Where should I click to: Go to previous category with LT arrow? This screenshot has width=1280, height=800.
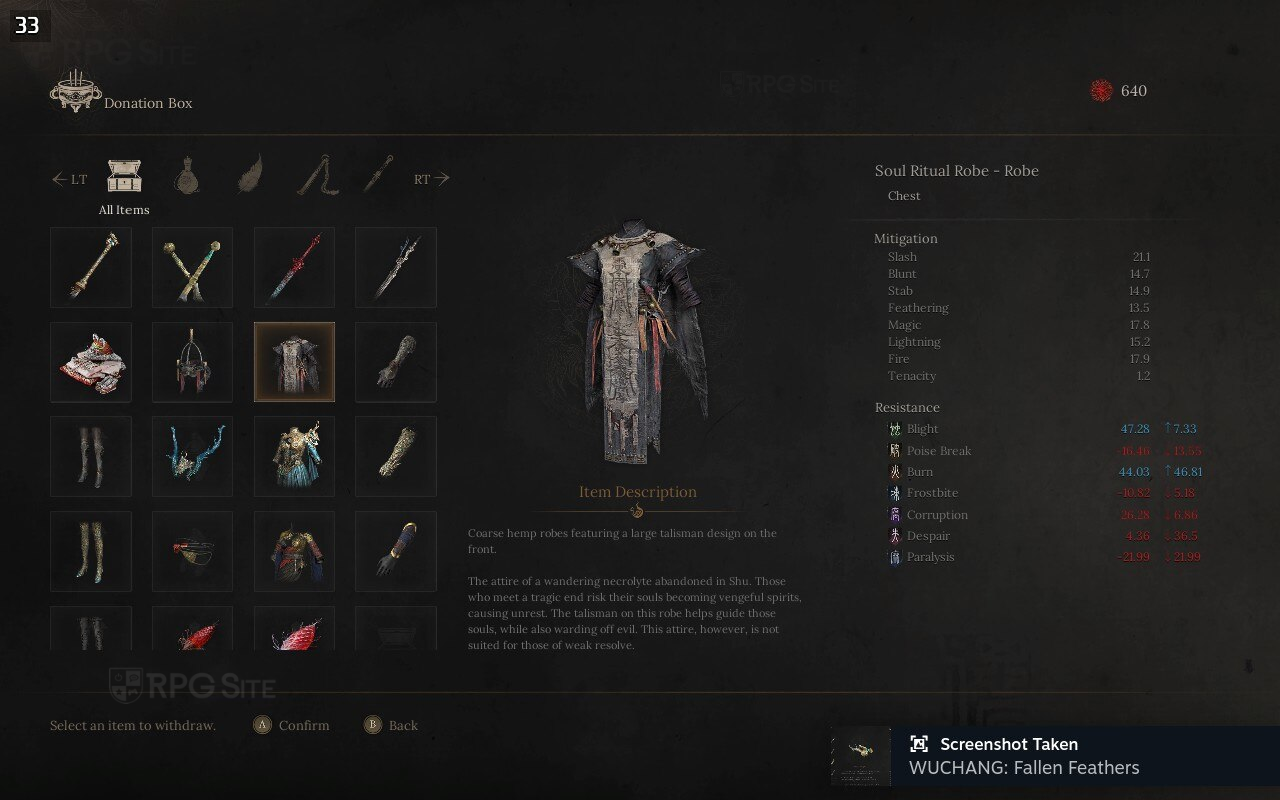[70, 180]
